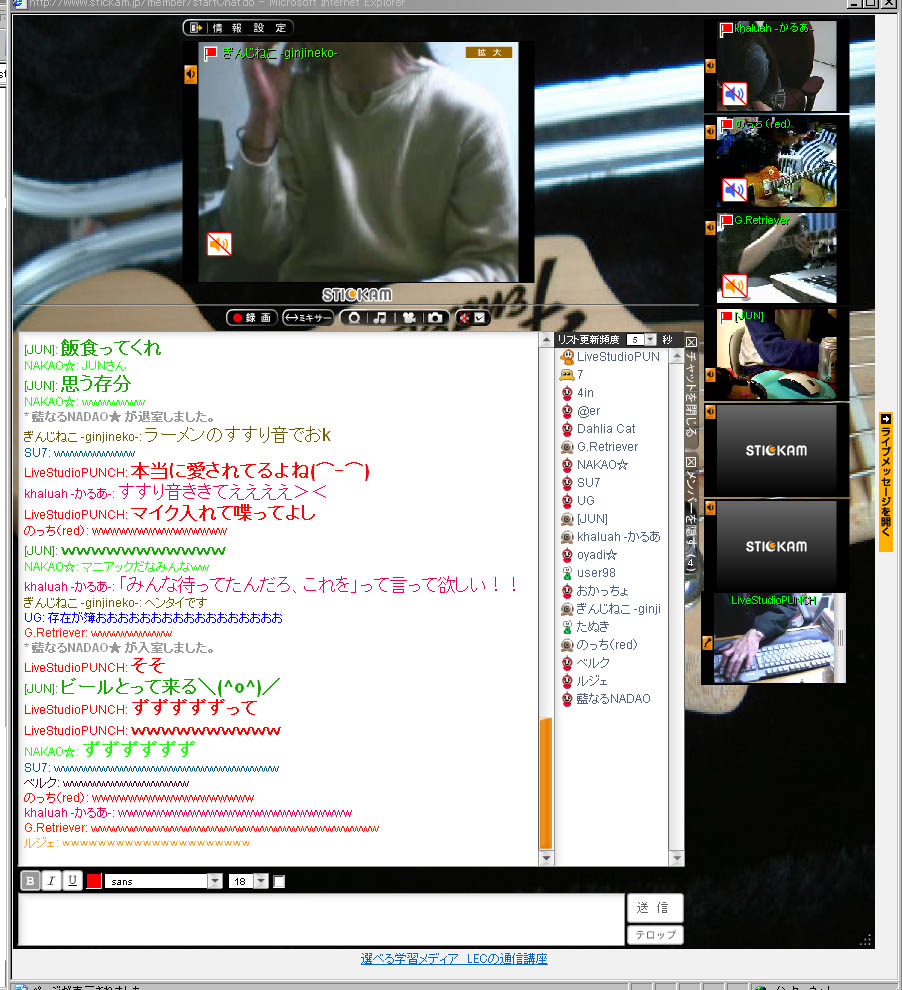Click the avatar icon next to ベルク
Image resolution: width=902 pixels, height=990 pixels.
point(567,663)
